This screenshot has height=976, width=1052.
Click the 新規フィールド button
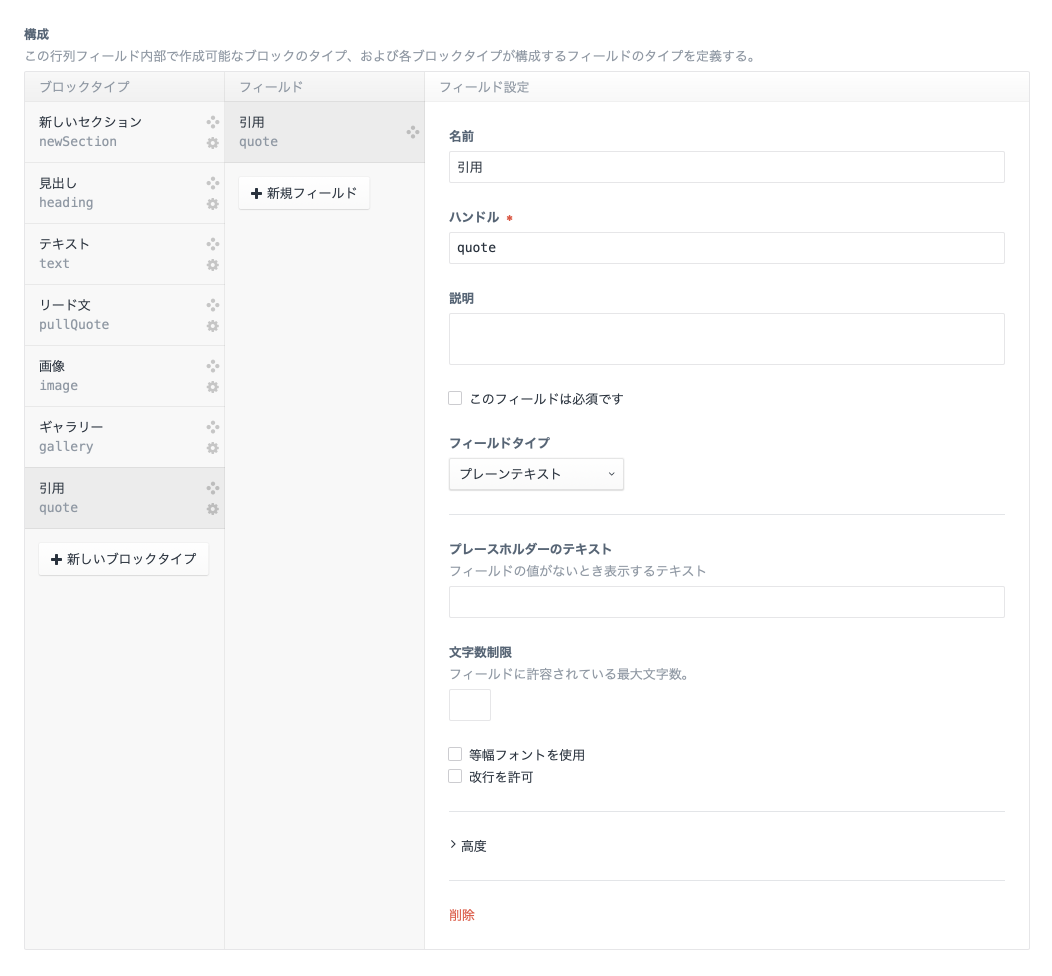[x=304, y=194]
